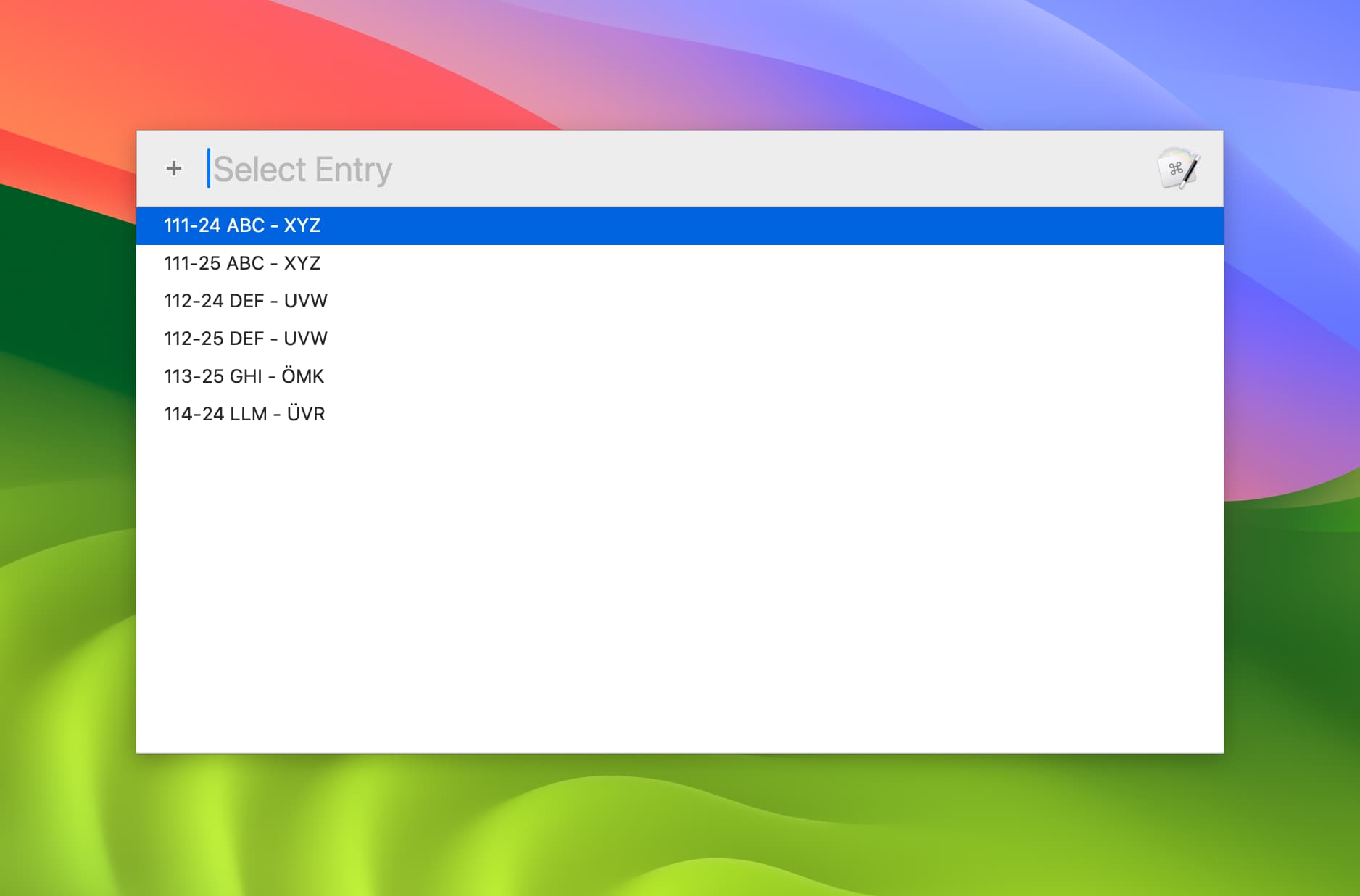
Task: Choose entry 111-25 ABC - XYZ
Action: pyautogui.click(x=679, y=263)
